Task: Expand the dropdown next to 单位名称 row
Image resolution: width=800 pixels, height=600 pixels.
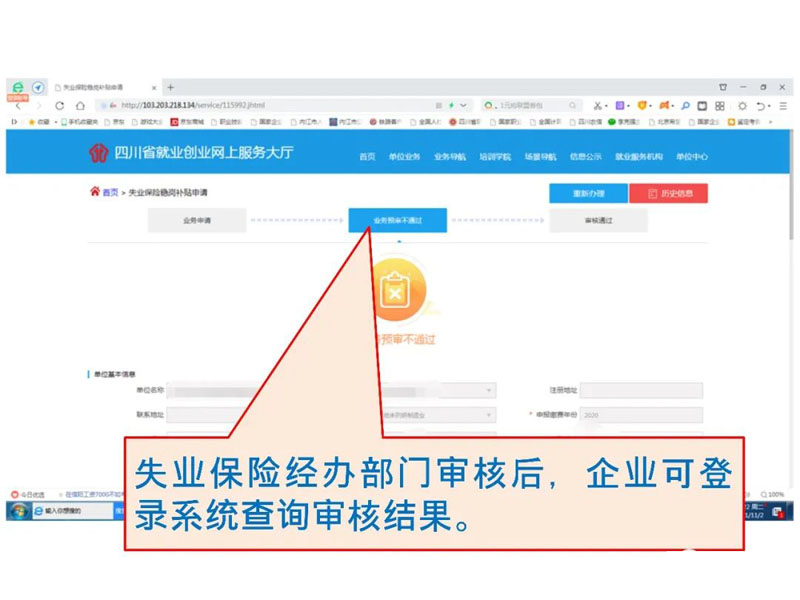Action: (x=489, y=391)
